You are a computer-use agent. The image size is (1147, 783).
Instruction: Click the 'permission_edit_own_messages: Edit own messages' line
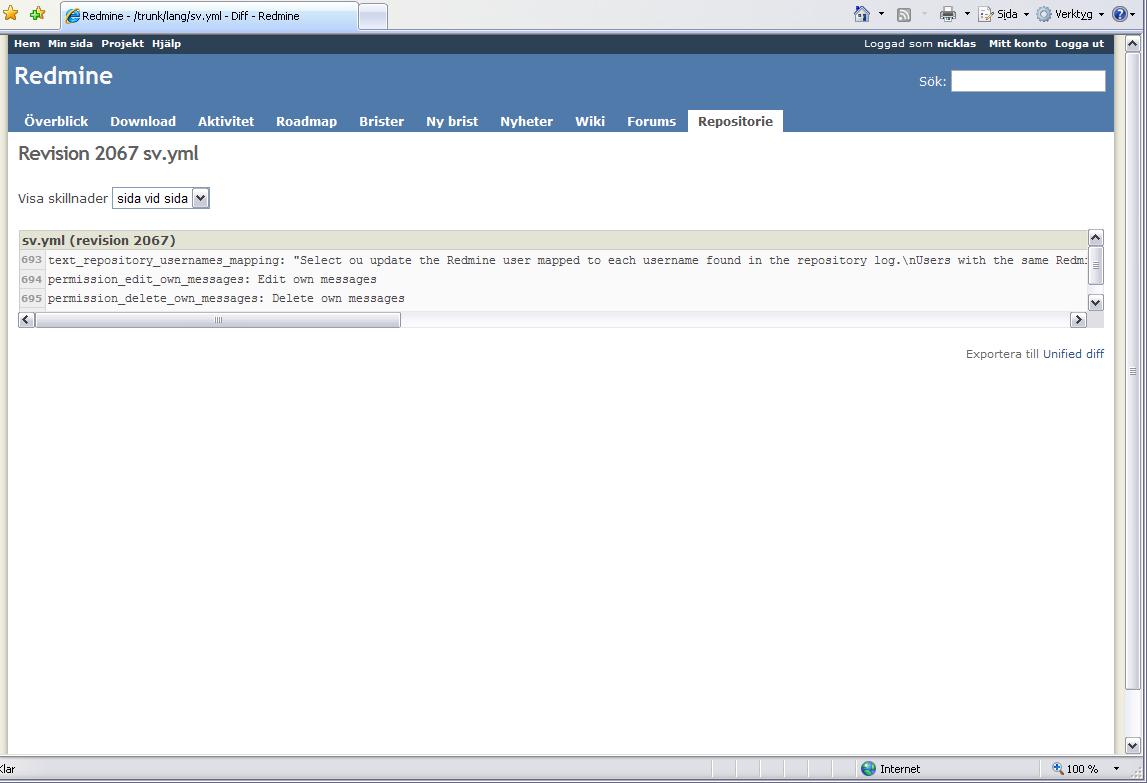click(x=212, y=280)
